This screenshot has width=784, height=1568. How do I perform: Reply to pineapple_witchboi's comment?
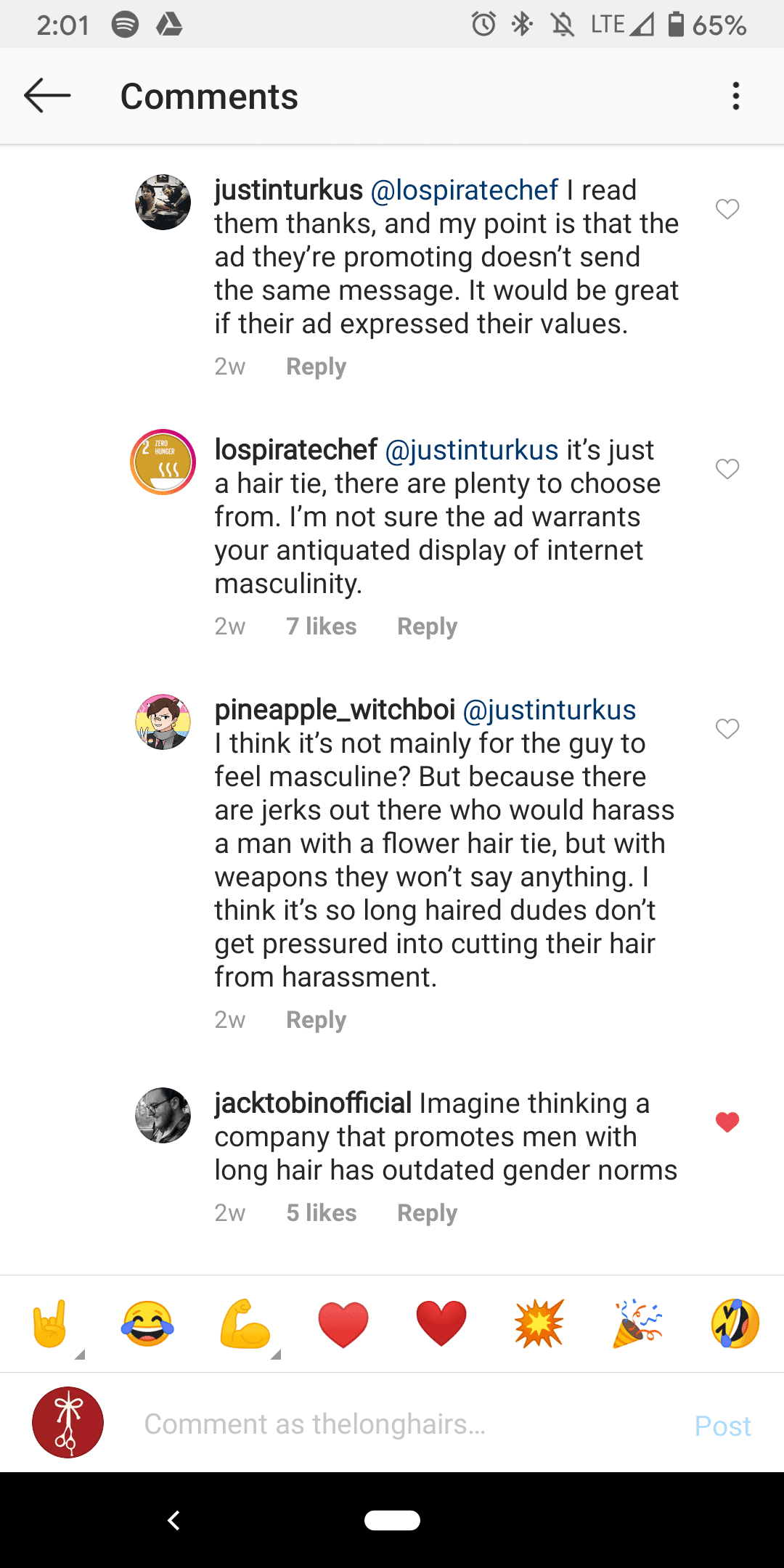(316, 1020)
